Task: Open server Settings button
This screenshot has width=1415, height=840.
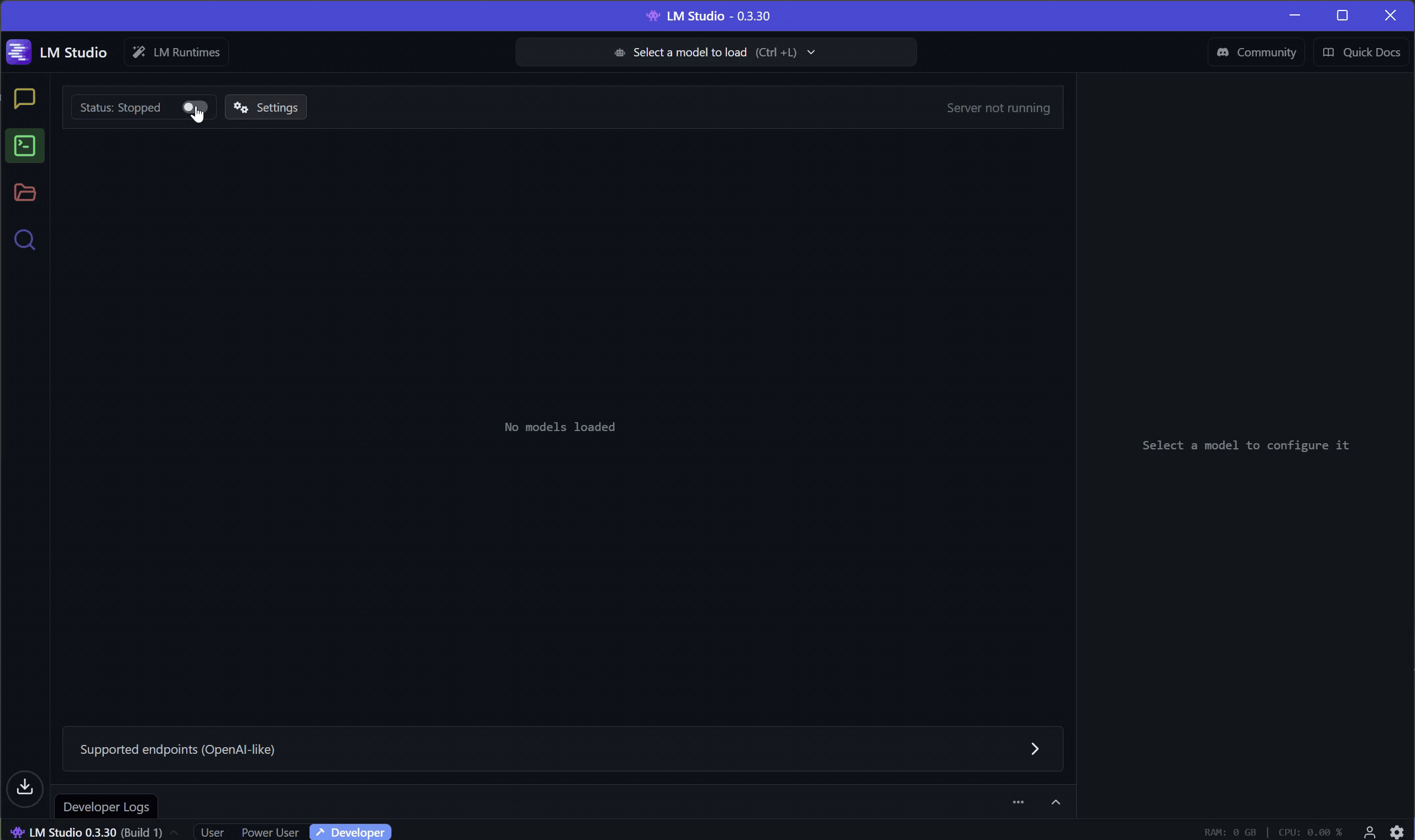Action: [265, 108]
